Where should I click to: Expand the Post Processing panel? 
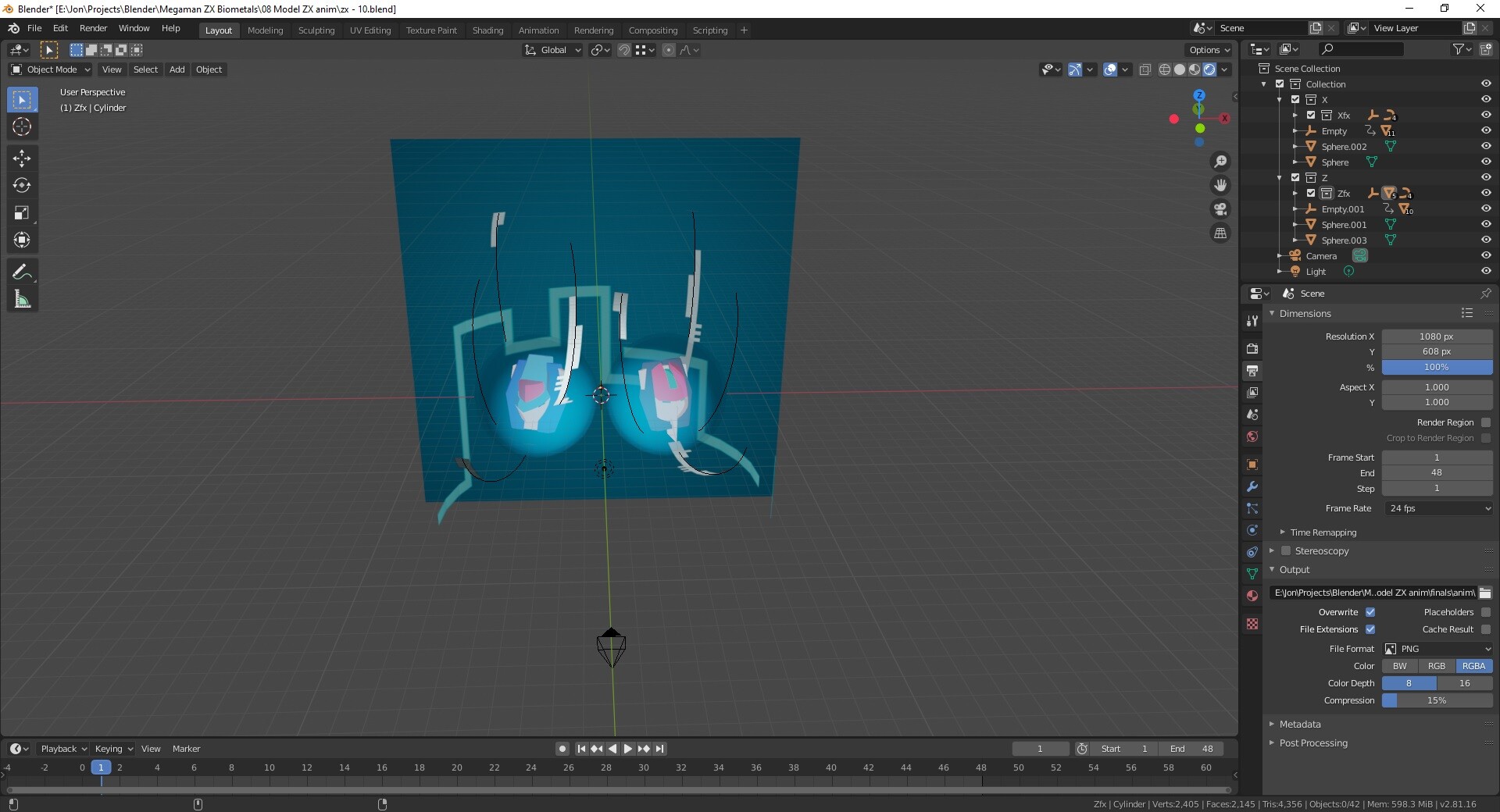[x=1312, y=743]
